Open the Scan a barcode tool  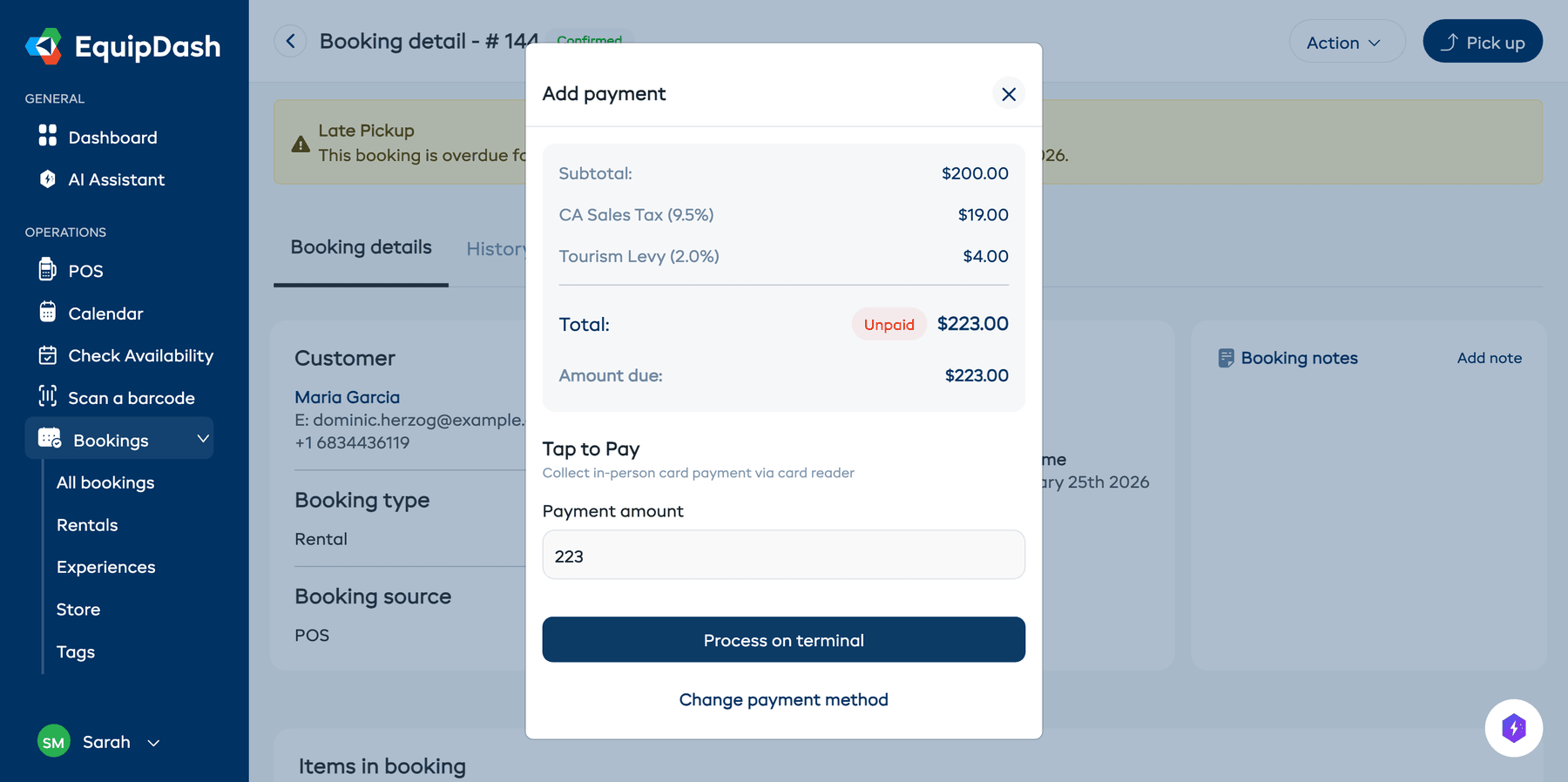coord(132,397)
